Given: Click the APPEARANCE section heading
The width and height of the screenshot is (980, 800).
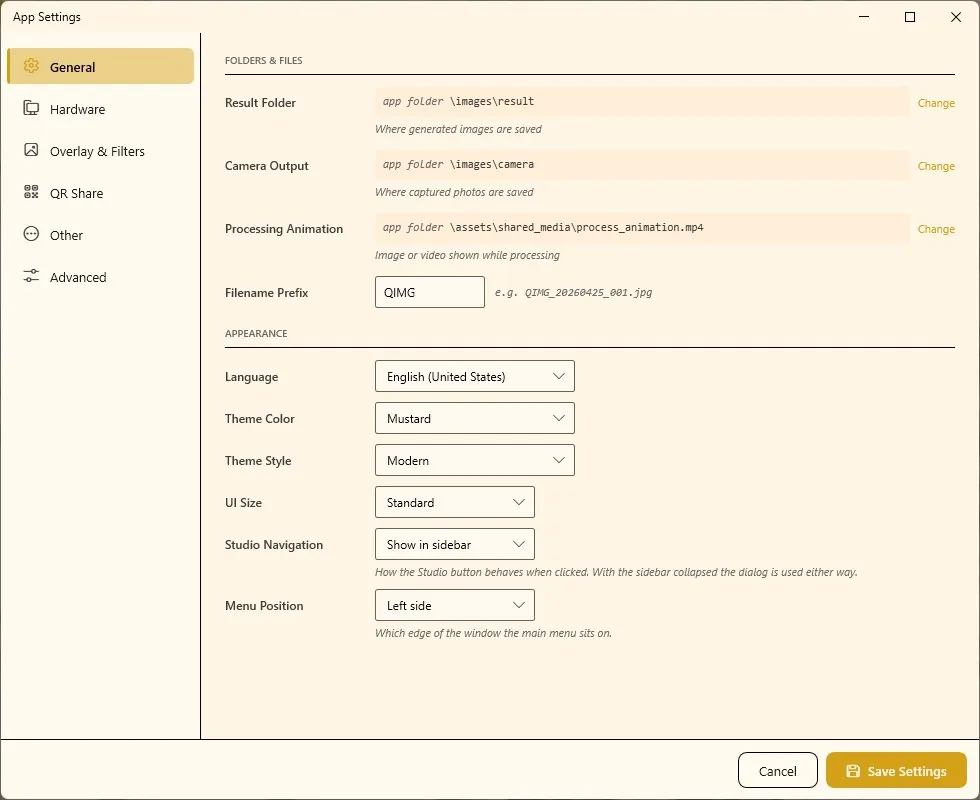Looking at the screenshot, I should tap(256, 334).
